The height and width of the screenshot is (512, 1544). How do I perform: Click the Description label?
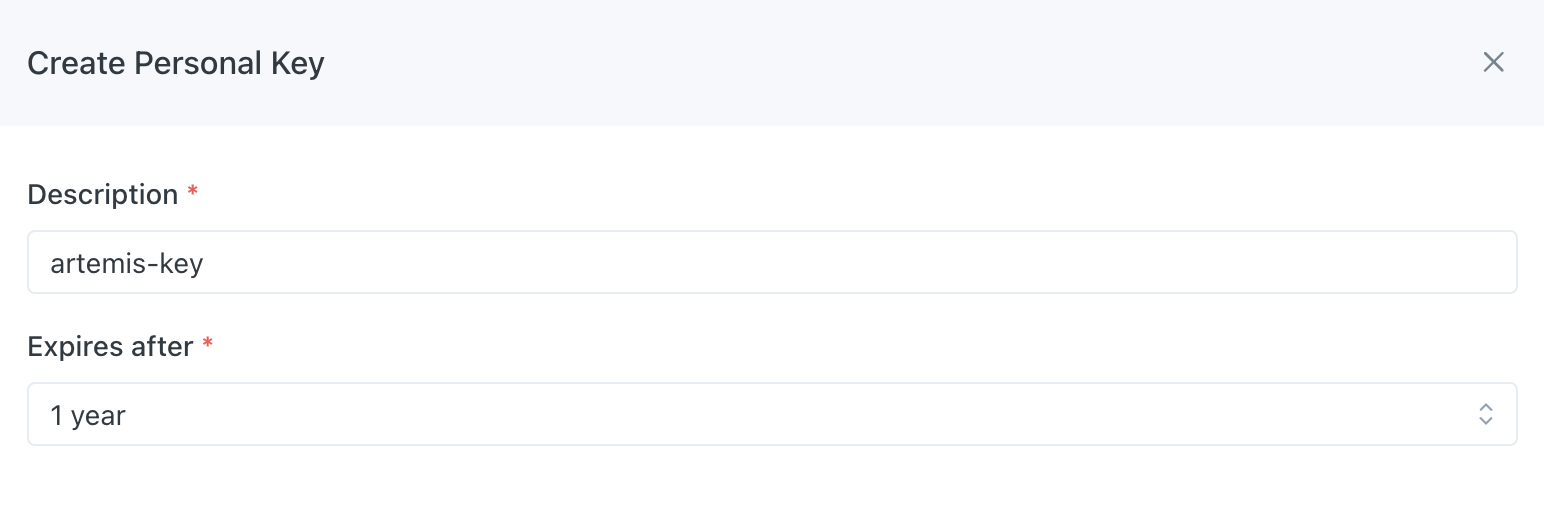click(102, 194)
